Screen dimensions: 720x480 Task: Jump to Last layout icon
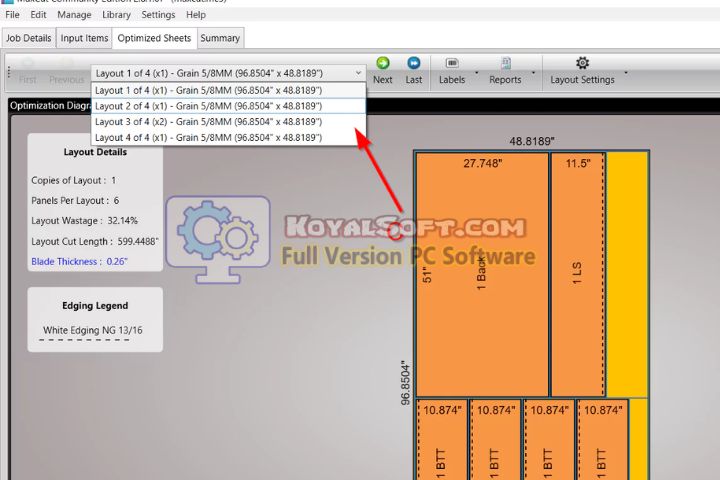coord(413,64)
